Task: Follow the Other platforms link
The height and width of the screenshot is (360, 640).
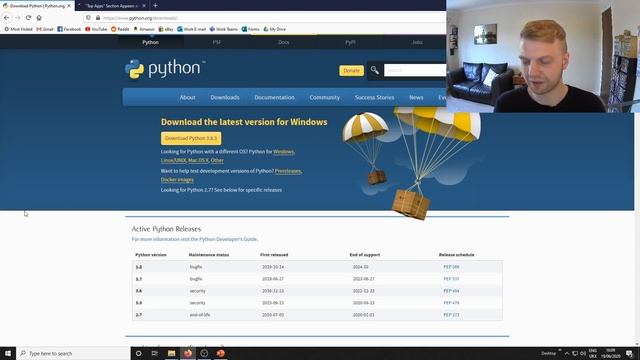Action: (x=217, y=160)
